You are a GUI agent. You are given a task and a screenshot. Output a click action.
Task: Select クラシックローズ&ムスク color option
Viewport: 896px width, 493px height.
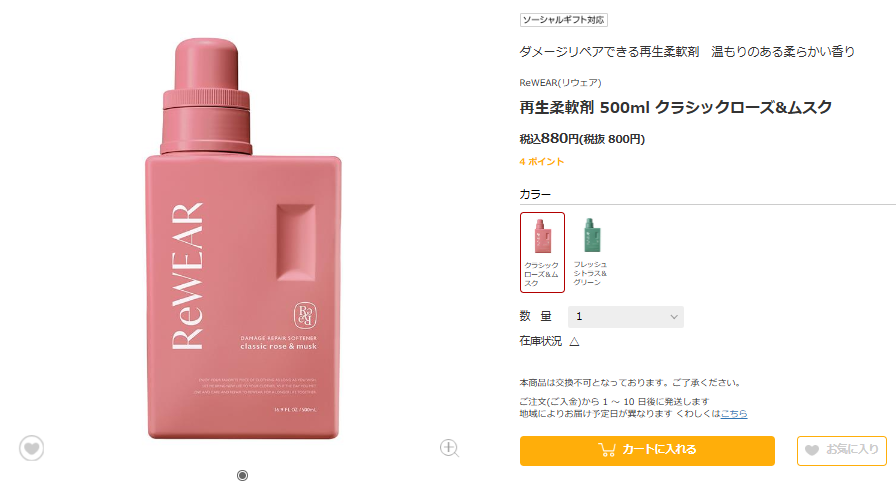point(542,252)
